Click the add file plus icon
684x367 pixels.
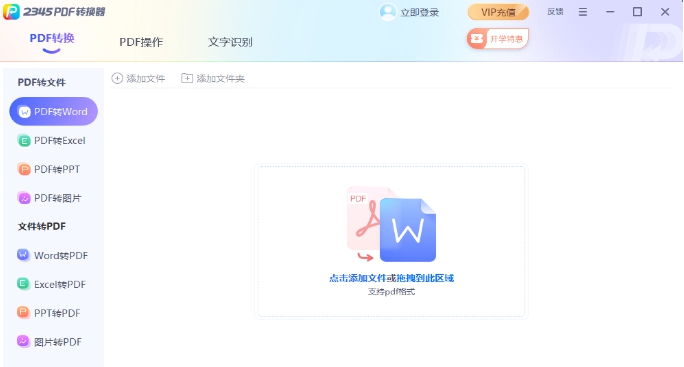coord(117,78)
